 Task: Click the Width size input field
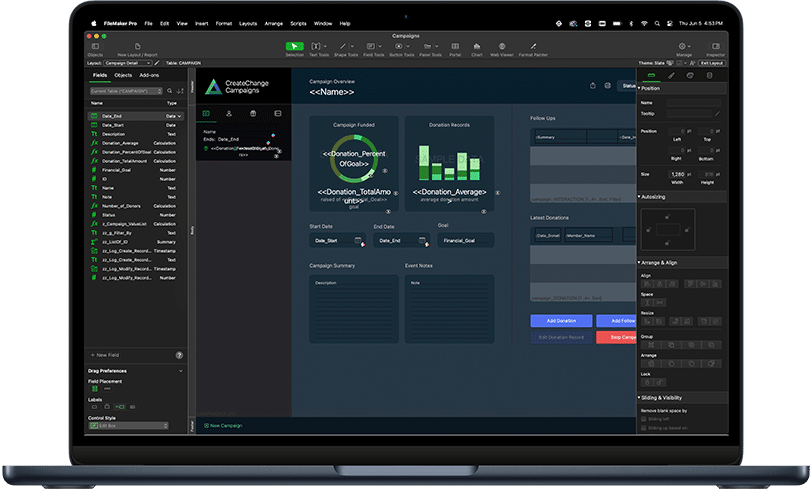(677, 175)
